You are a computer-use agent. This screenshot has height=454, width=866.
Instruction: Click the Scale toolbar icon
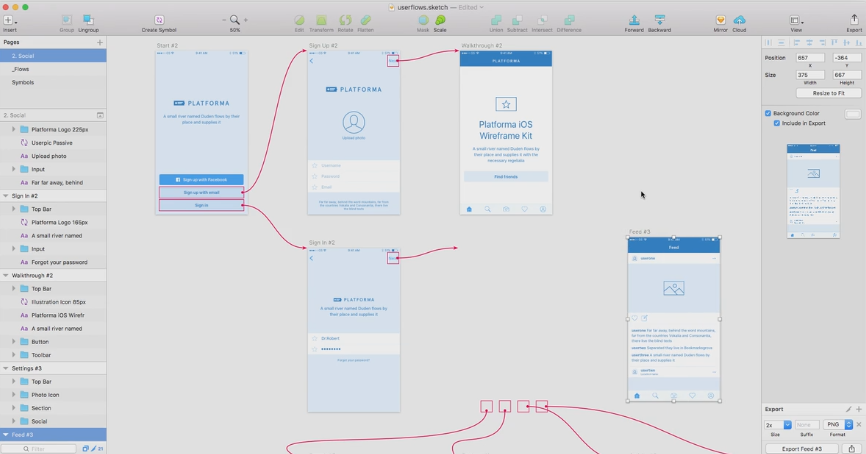440,20
